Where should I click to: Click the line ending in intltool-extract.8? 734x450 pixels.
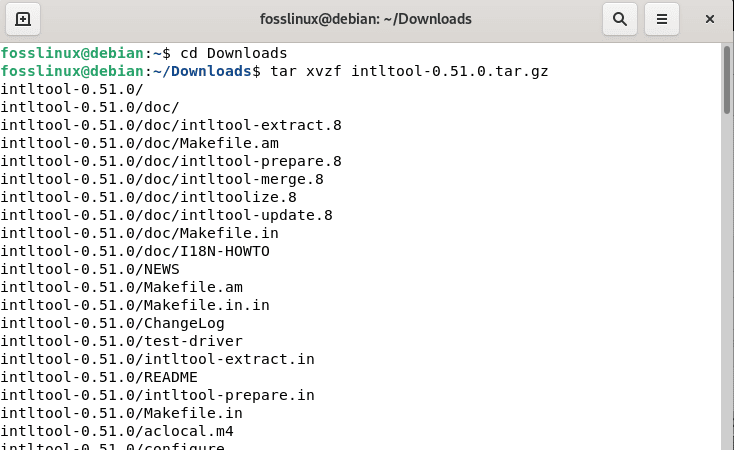171,125
